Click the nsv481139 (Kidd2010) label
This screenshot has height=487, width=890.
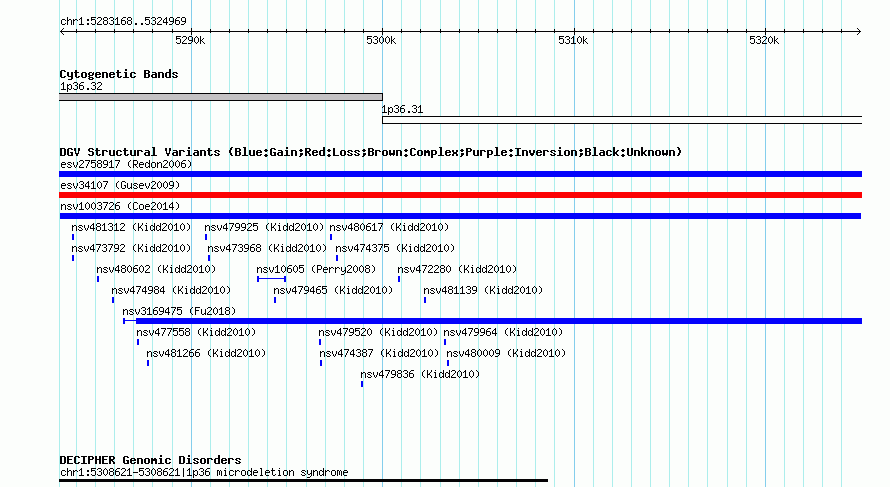483,290
